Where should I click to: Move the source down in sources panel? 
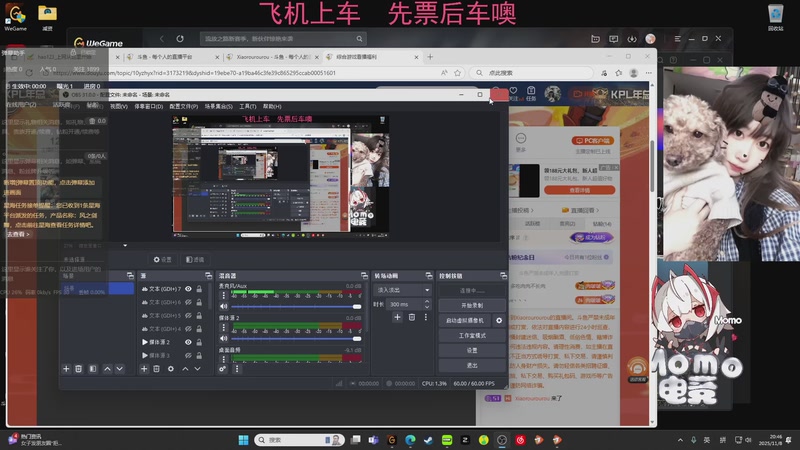pyautogui.click(x=197, y=369)
